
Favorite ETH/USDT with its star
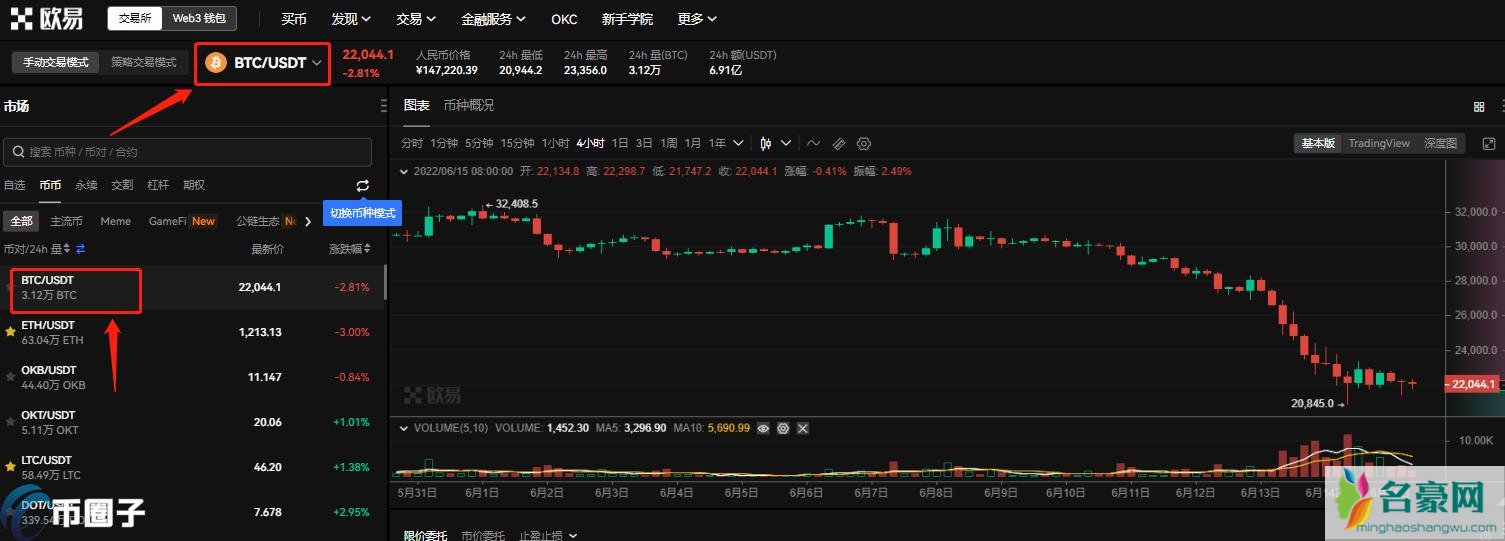(x=10, y=331)
